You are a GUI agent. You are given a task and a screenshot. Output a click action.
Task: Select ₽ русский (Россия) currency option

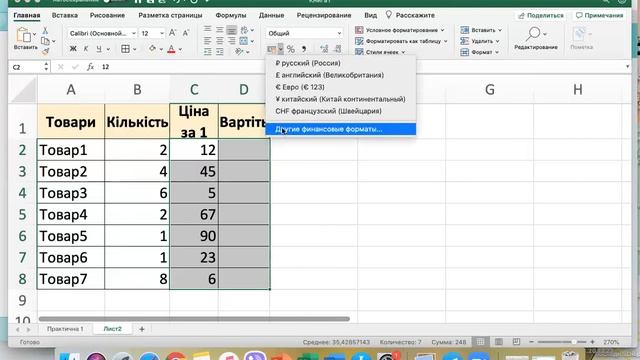[340, 63]
